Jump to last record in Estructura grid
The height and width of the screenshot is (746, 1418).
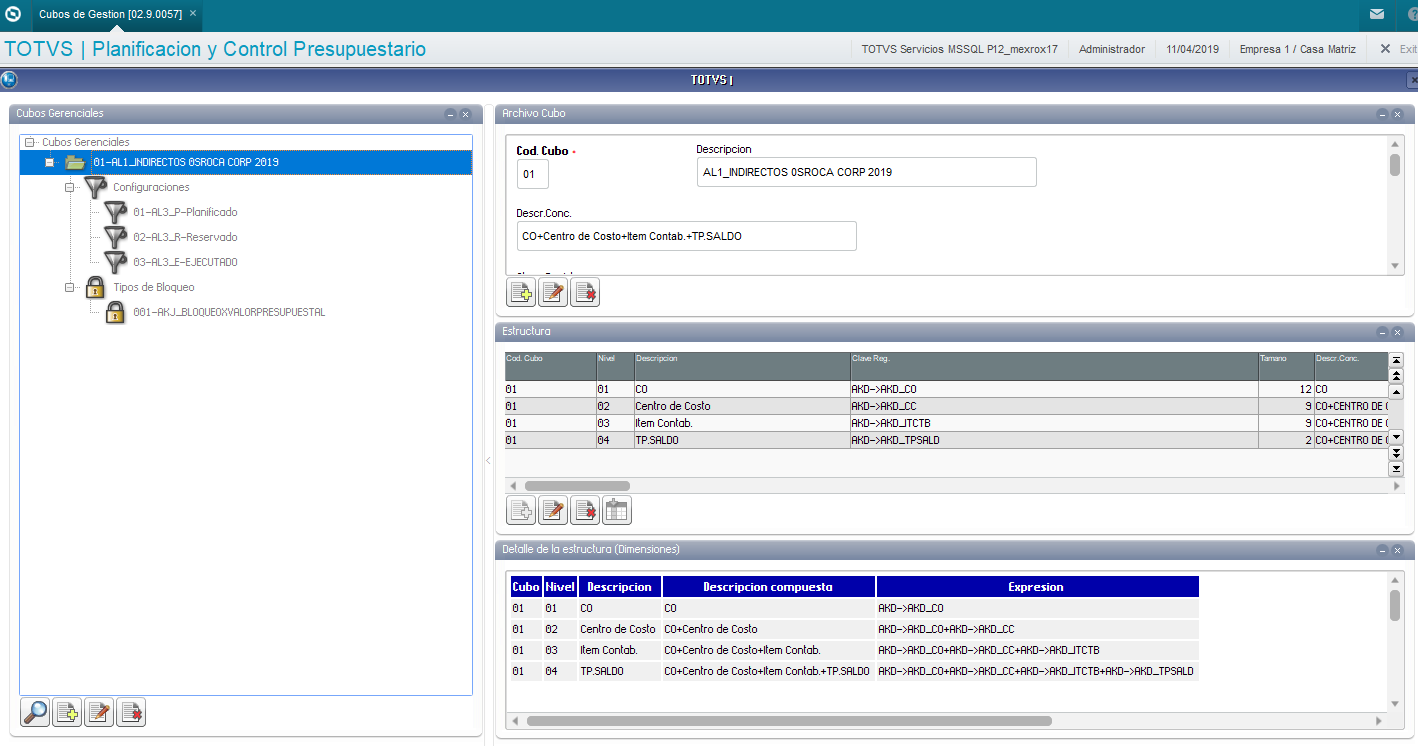tap(1397, 468)
